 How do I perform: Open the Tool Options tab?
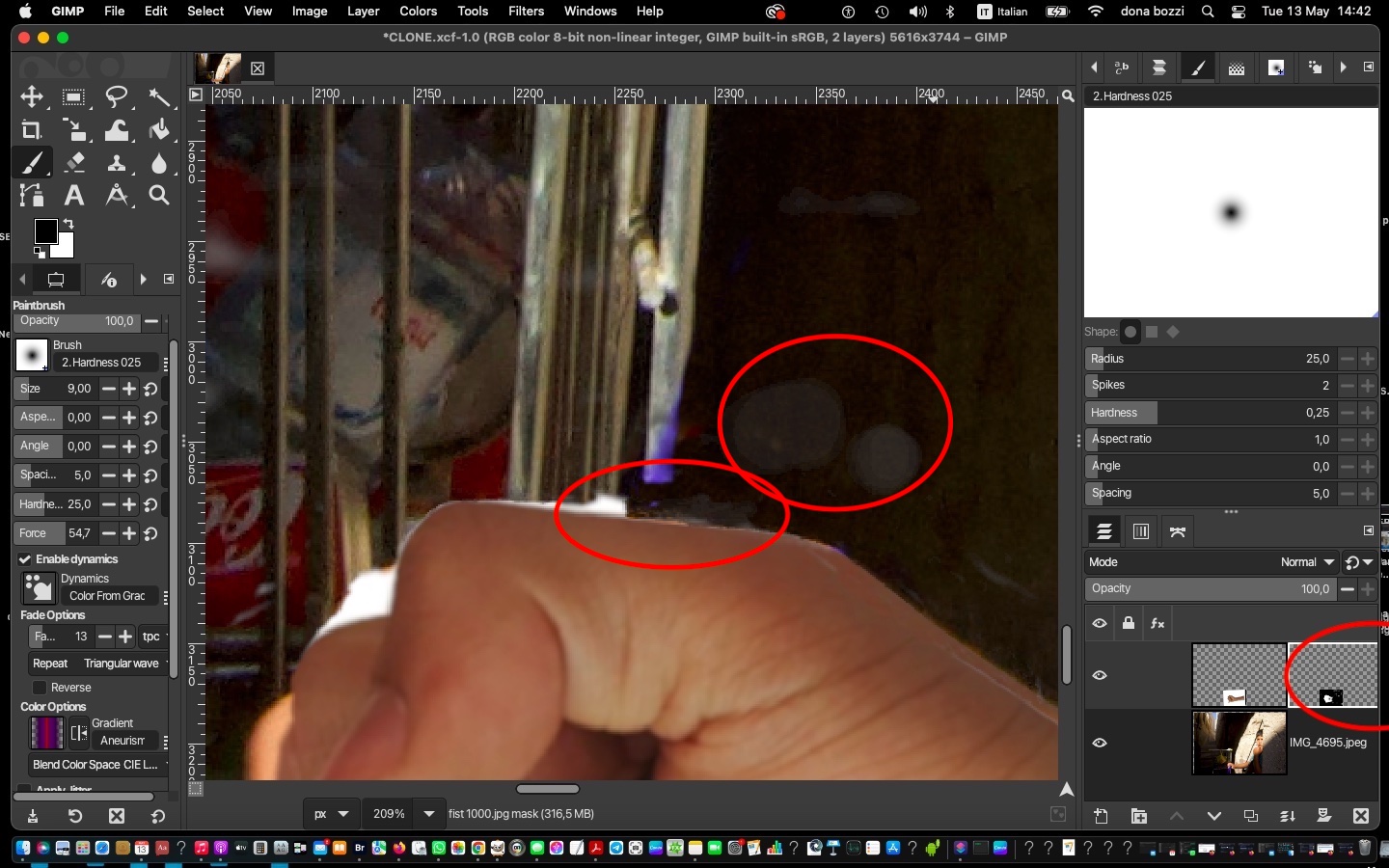coord(56,280)
